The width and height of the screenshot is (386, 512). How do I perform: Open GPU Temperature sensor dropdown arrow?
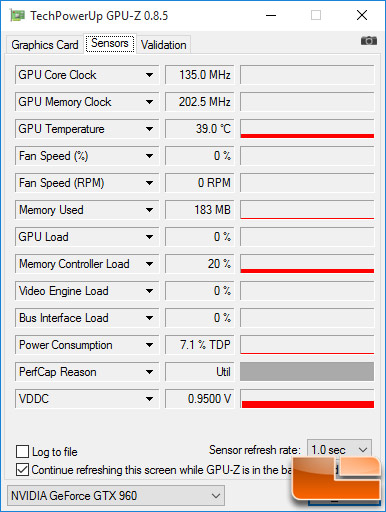point(149,129)
